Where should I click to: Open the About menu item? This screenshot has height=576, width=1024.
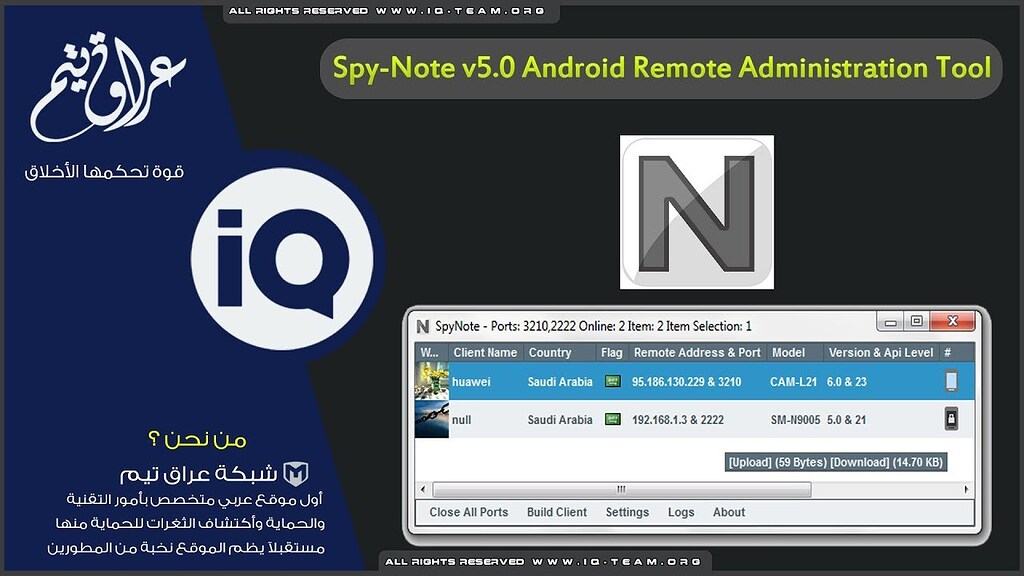click(x=729, y=512)
